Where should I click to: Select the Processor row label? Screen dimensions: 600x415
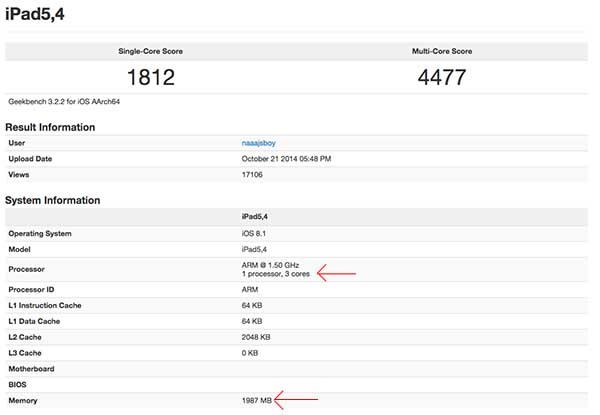[26, 269]
